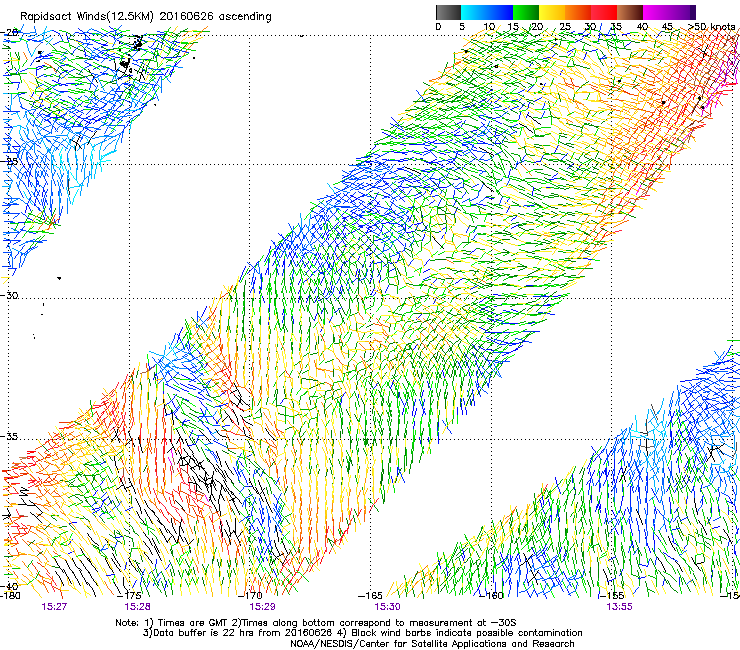Click the '20160626' date in the title
The width and height of the screenshot is (740, 650).
[186, 16]
